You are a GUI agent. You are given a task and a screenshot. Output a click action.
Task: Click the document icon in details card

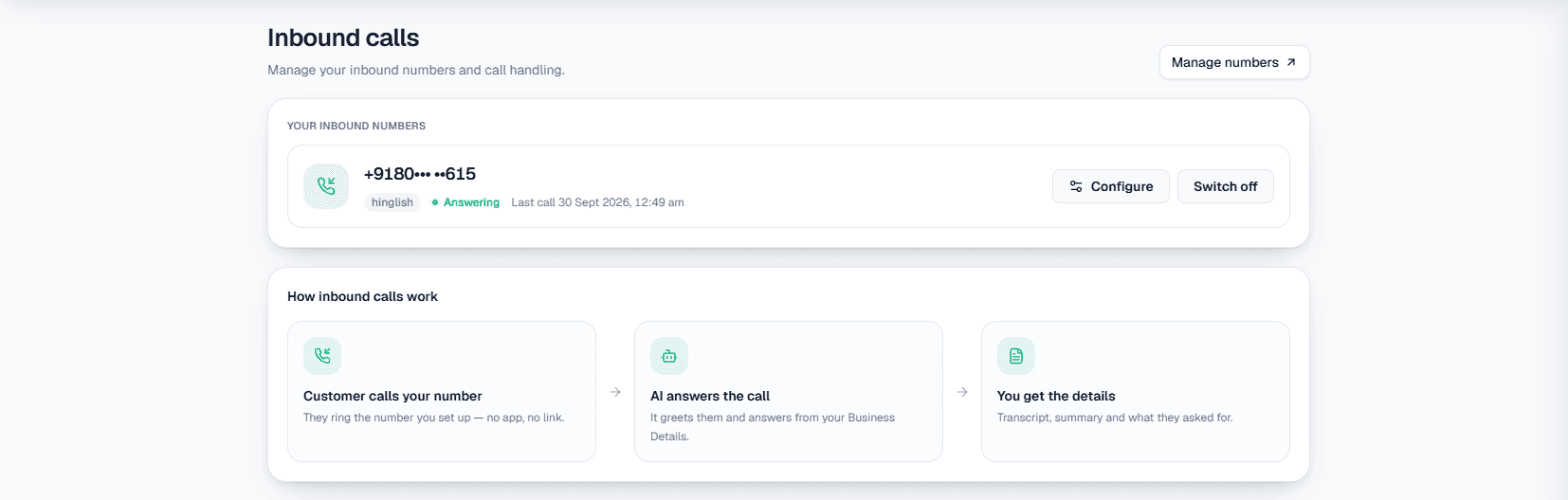pyautogui.click(x=1016, y=356)
